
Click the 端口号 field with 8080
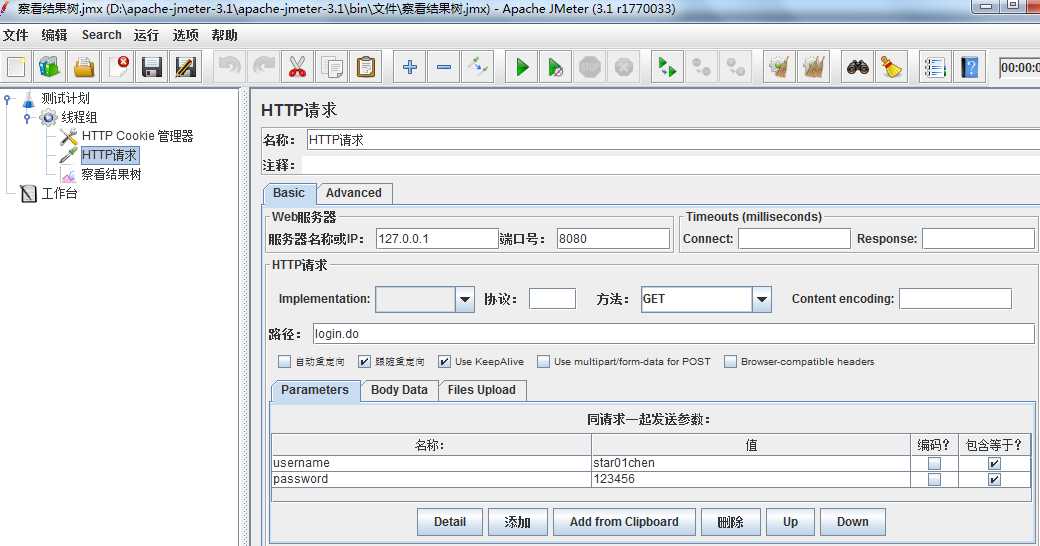pyautogui.click(x=613, y=239)
